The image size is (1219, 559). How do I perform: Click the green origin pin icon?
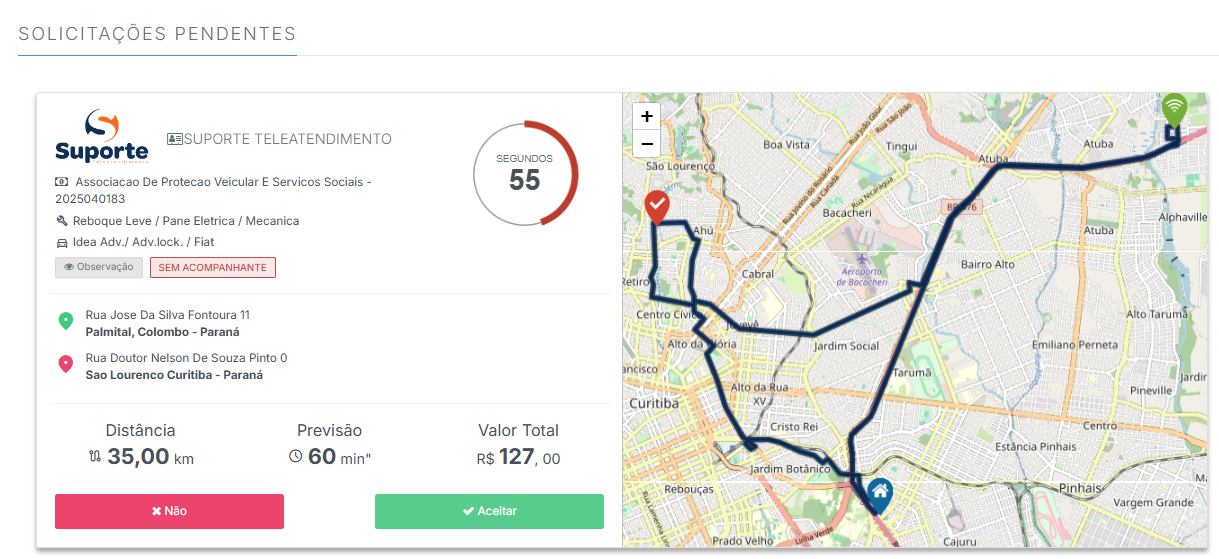[x=66, y=321]
